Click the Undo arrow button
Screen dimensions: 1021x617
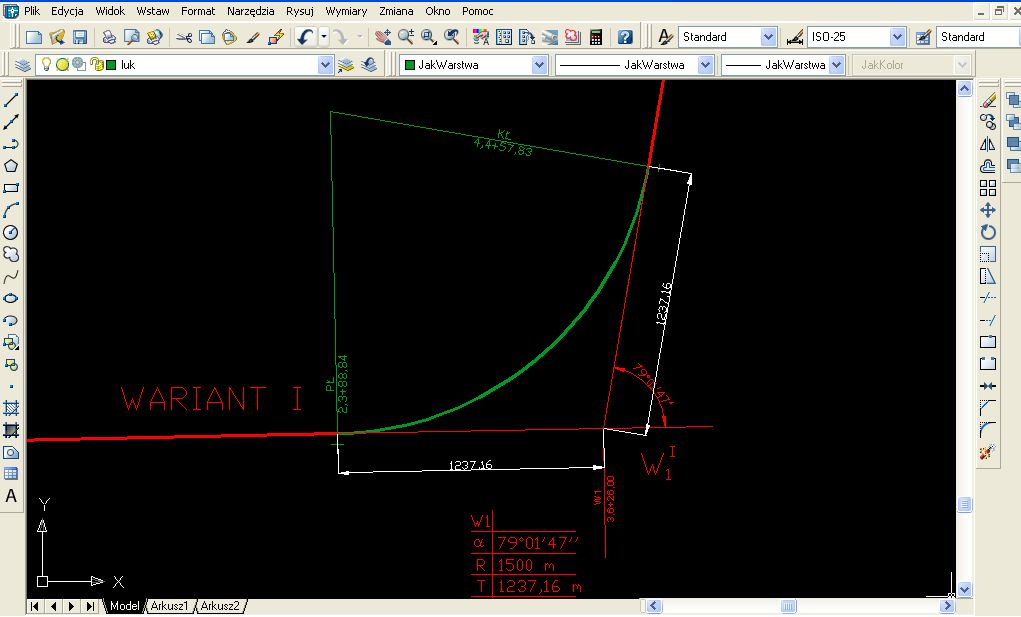305,37
